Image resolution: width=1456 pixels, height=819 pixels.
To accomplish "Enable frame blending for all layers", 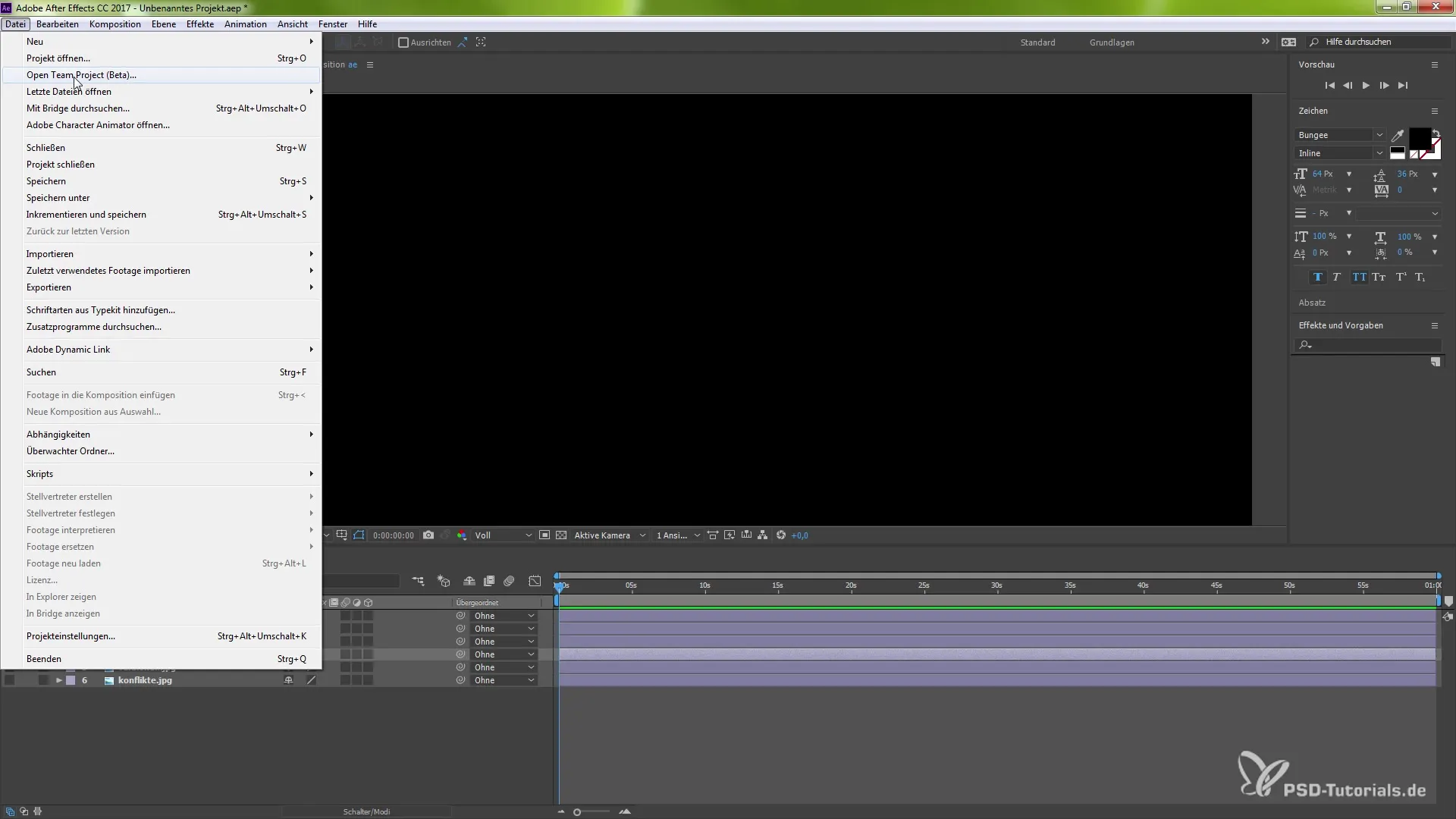I will 489,582.
